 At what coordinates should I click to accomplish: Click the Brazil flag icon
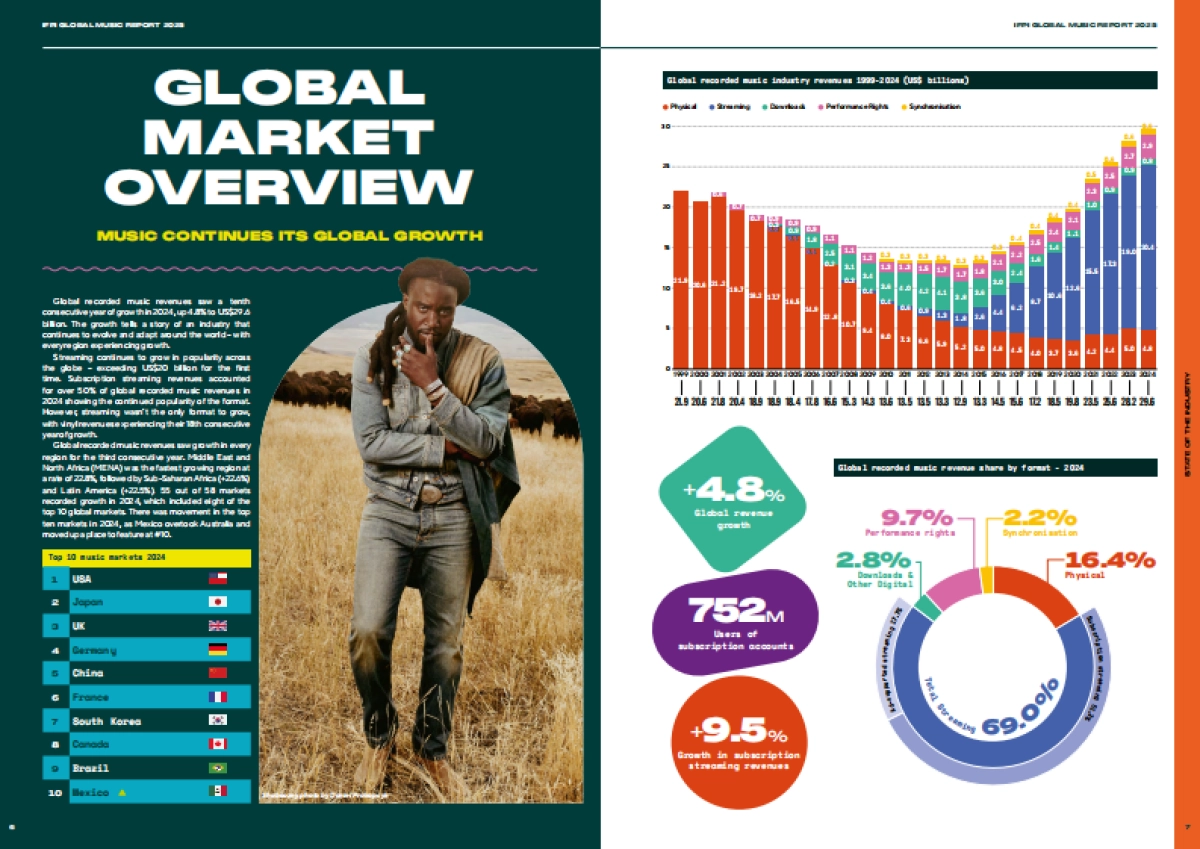pos(218,769)
